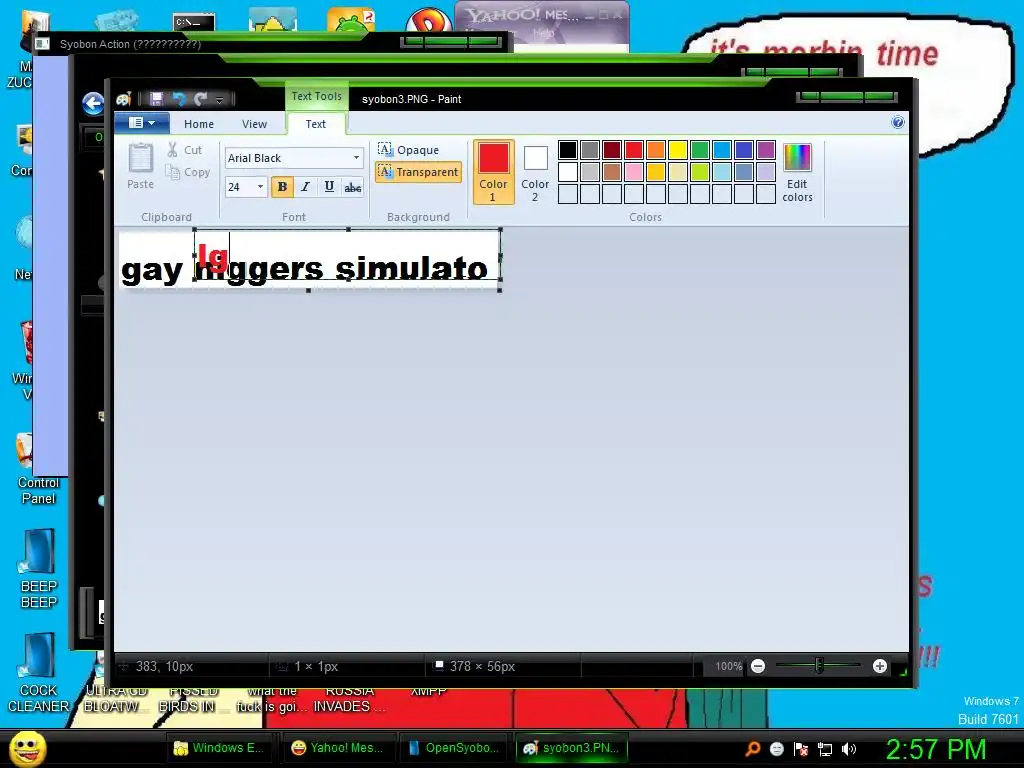Click the 2:57 PM taskbar clock
Viewport: 1024px width, 768px height.
935,748
